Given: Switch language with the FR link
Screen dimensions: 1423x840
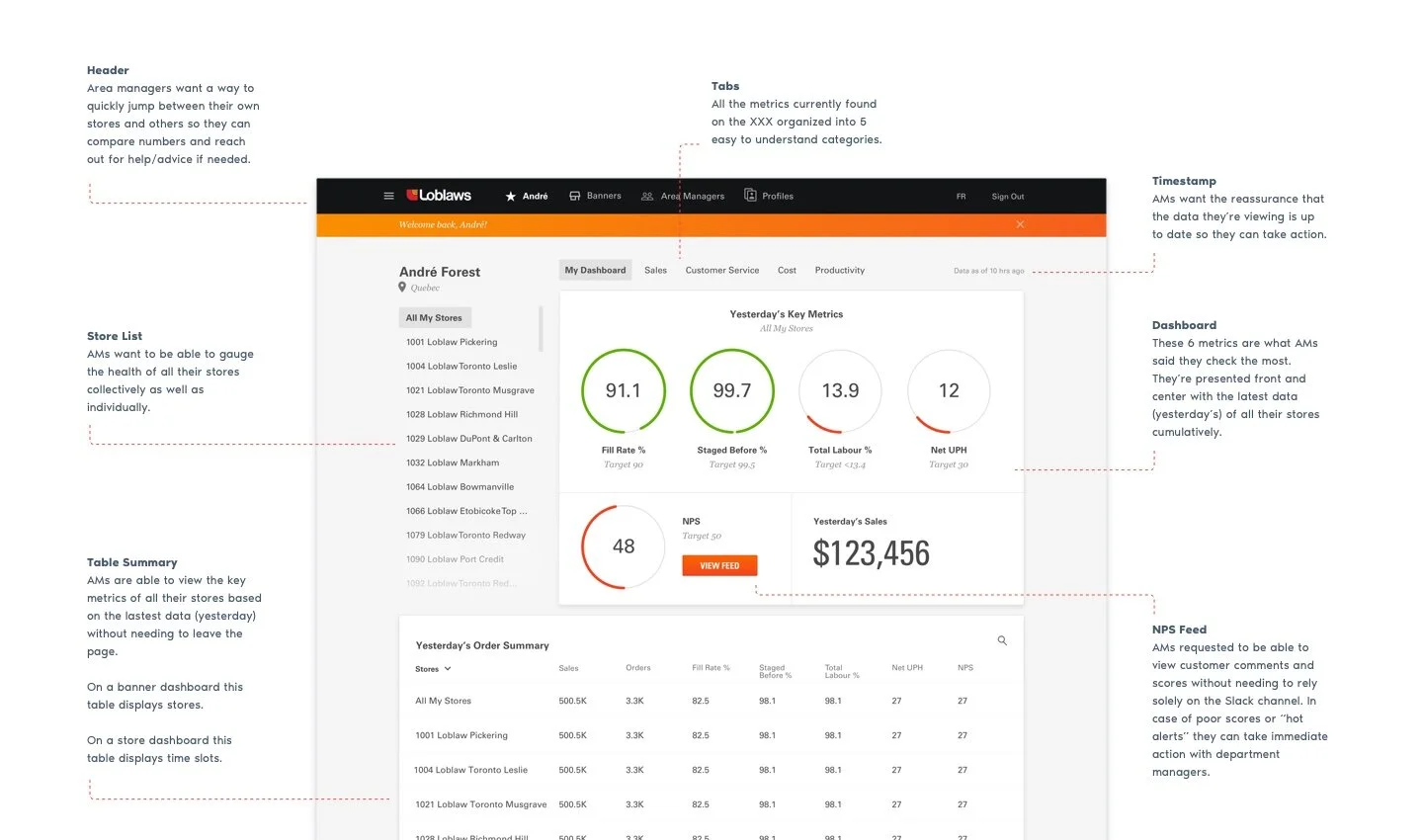Looking at the screenshot, I should coord(961,196).
